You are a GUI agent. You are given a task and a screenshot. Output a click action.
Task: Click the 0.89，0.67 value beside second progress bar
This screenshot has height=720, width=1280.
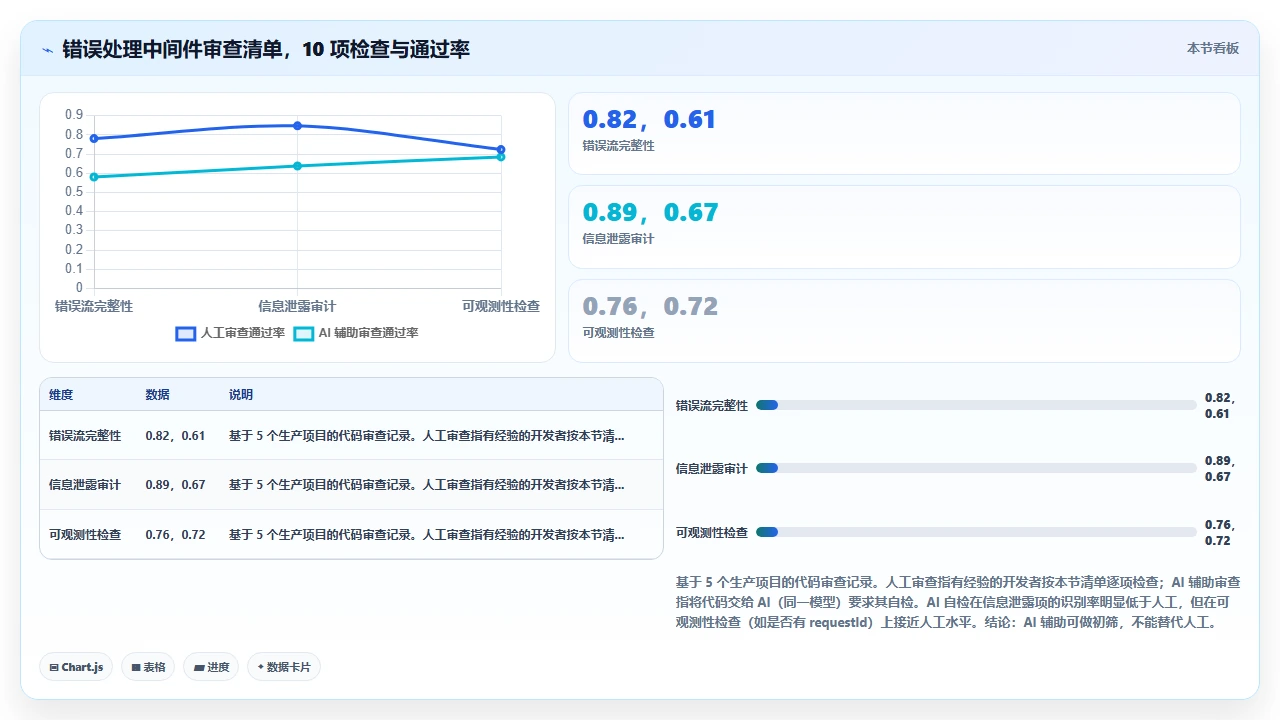point(1220,468)
